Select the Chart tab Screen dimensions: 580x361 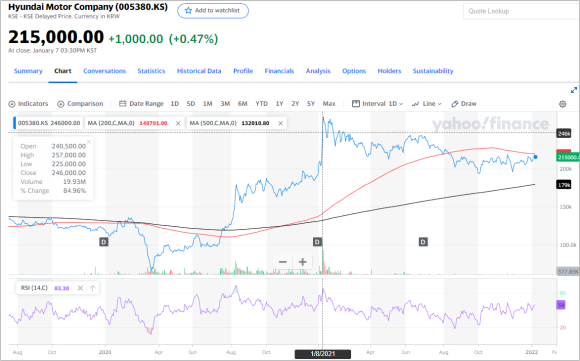(63, 71)
